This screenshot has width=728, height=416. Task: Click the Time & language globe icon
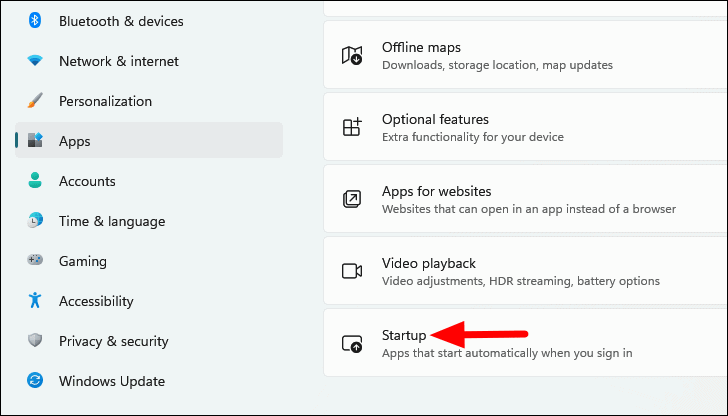[35, 221]
